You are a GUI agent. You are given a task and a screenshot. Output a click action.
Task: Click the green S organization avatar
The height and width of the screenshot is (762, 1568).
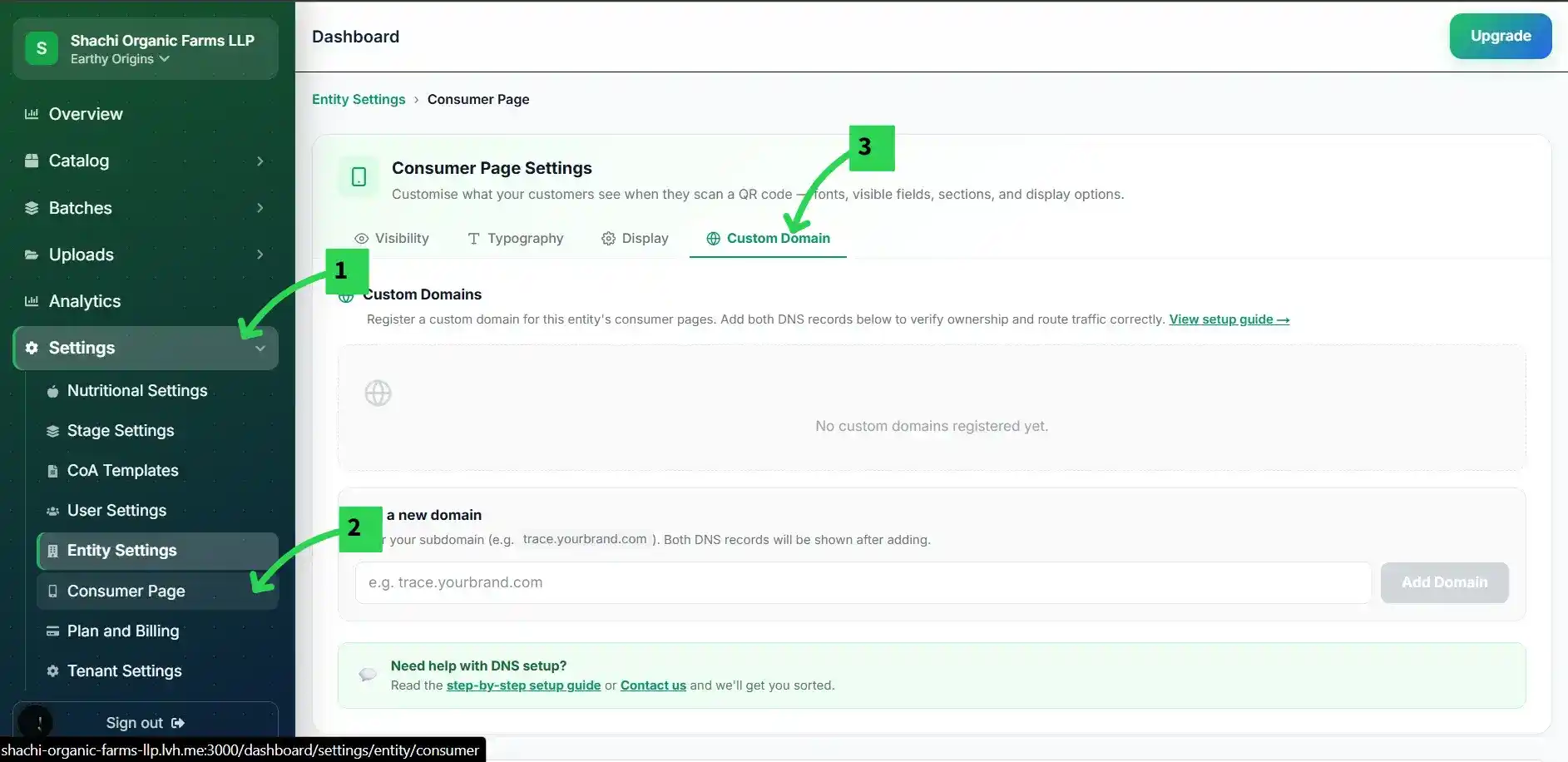click(x=42, y=48)
